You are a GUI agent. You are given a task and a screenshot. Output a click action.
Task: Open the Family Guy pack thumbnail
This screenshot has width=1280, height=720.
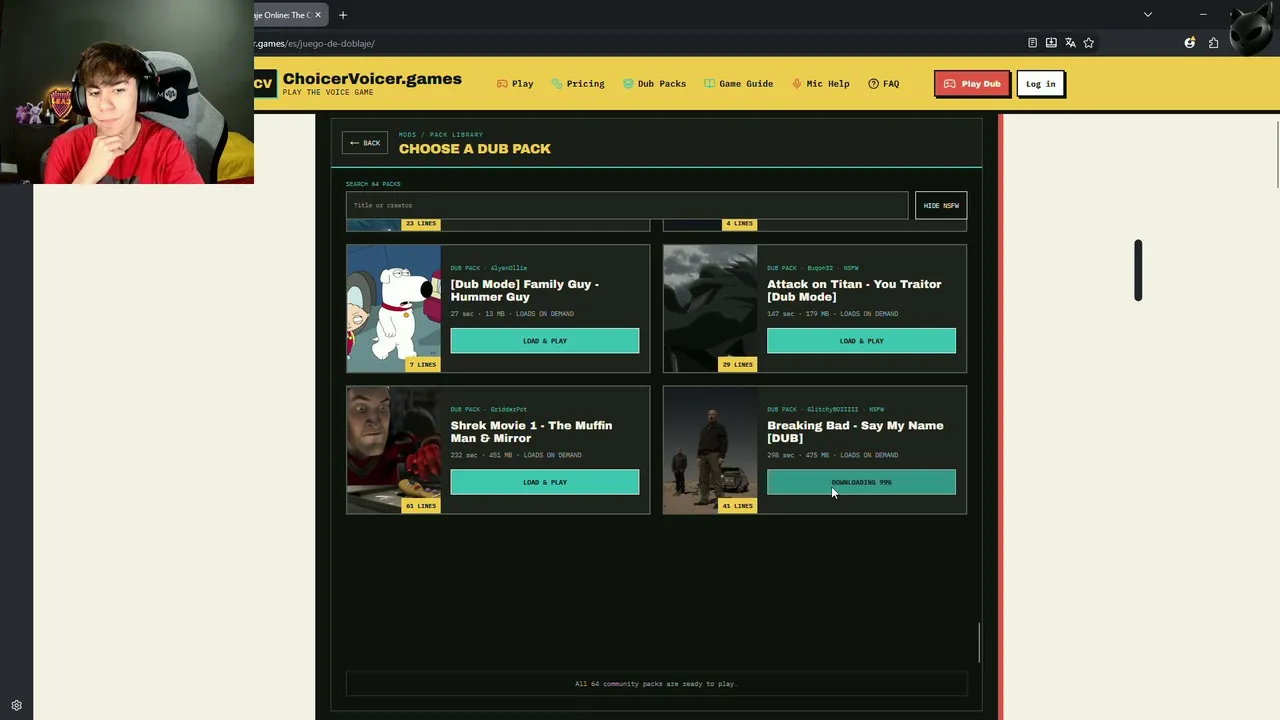coord(394,308)
